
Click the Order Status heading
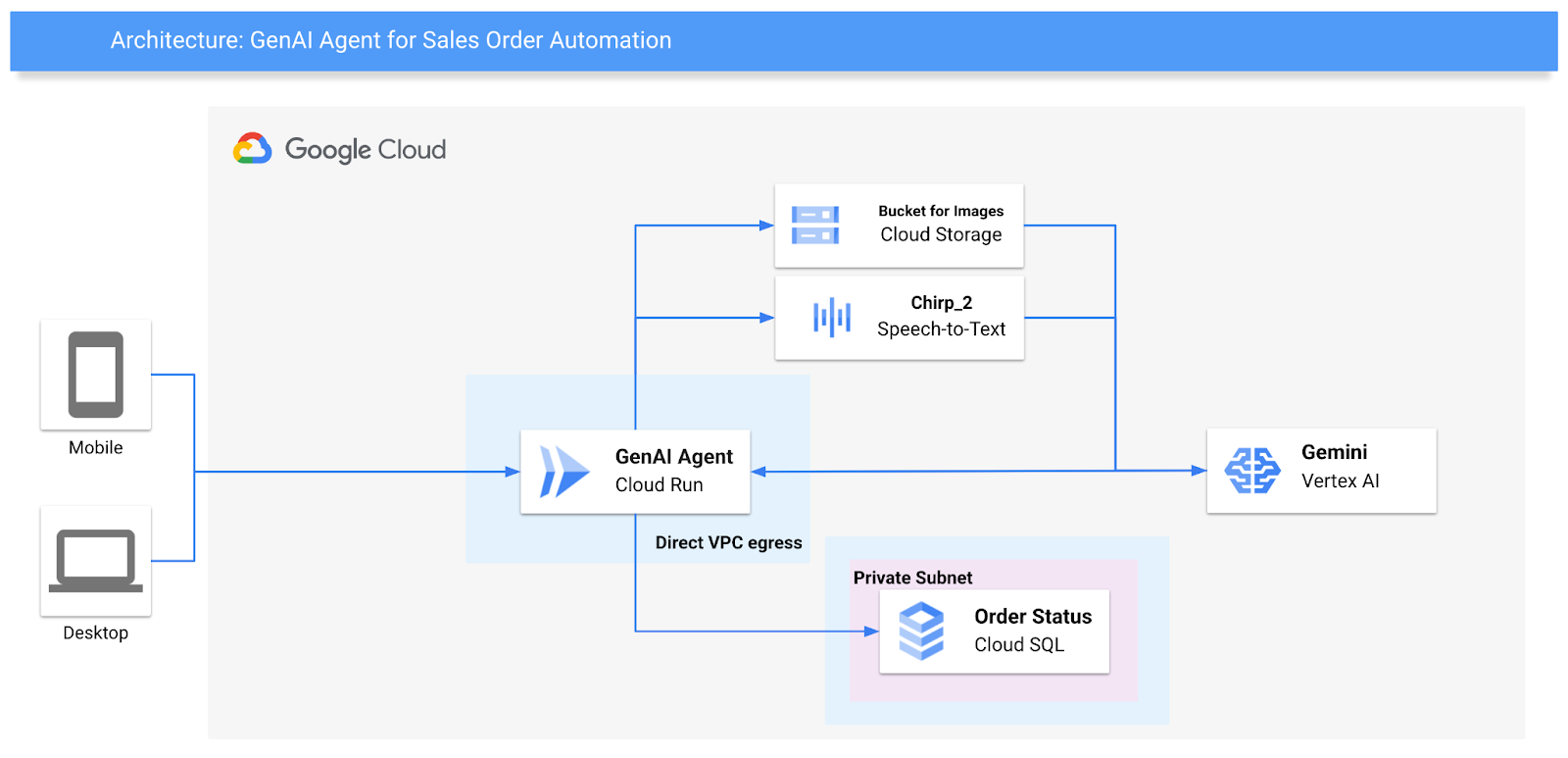click(x=1032, y=617)
